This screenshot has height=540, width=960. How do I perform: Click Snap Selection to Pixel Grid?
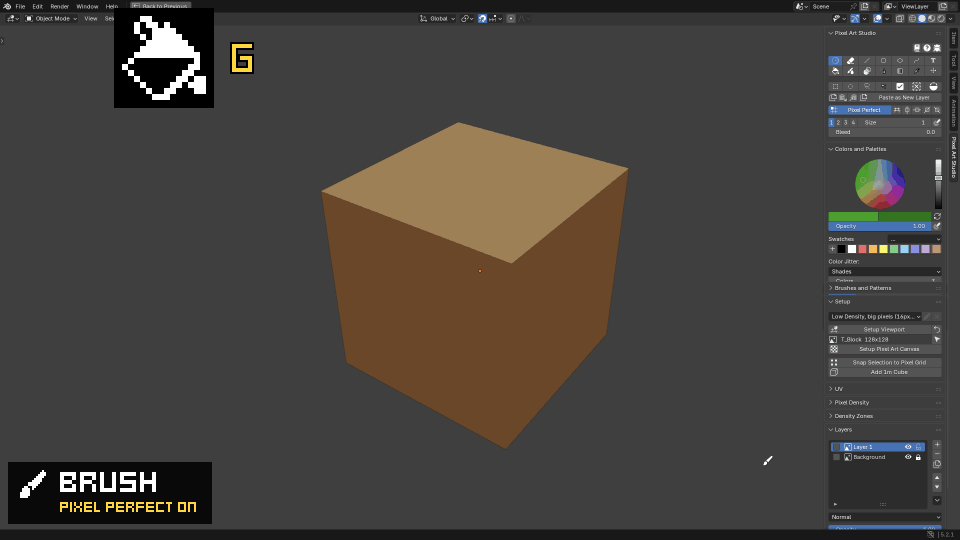(x=885, y=362)
